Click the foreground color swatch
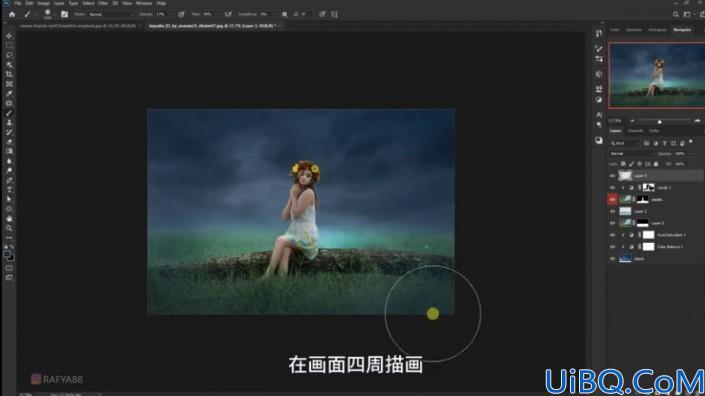705x396 pixels. 7,254
